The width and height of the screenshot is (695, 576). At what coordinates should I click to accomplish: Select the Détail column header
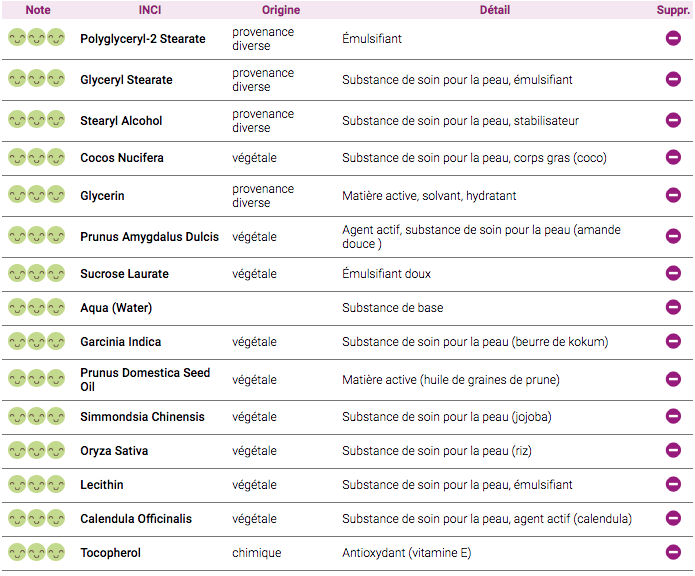click(x=495, y=10)
